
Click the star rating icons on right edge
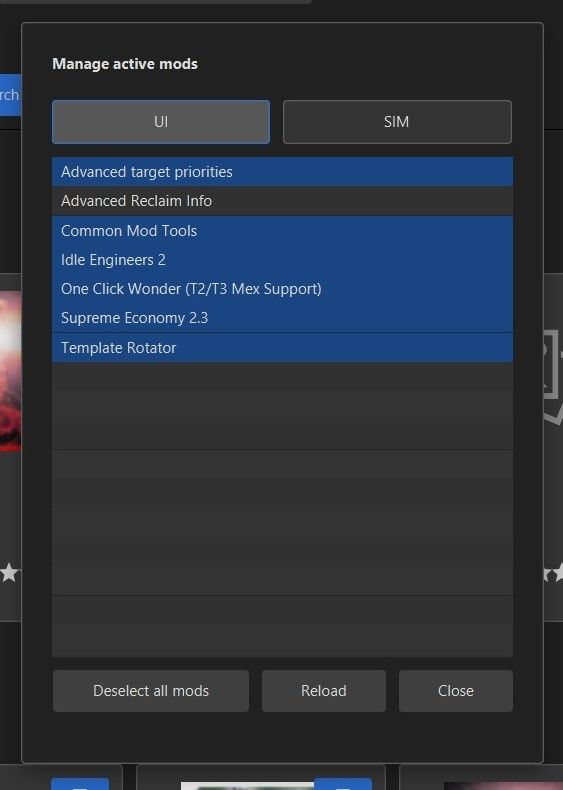[553, 574]
